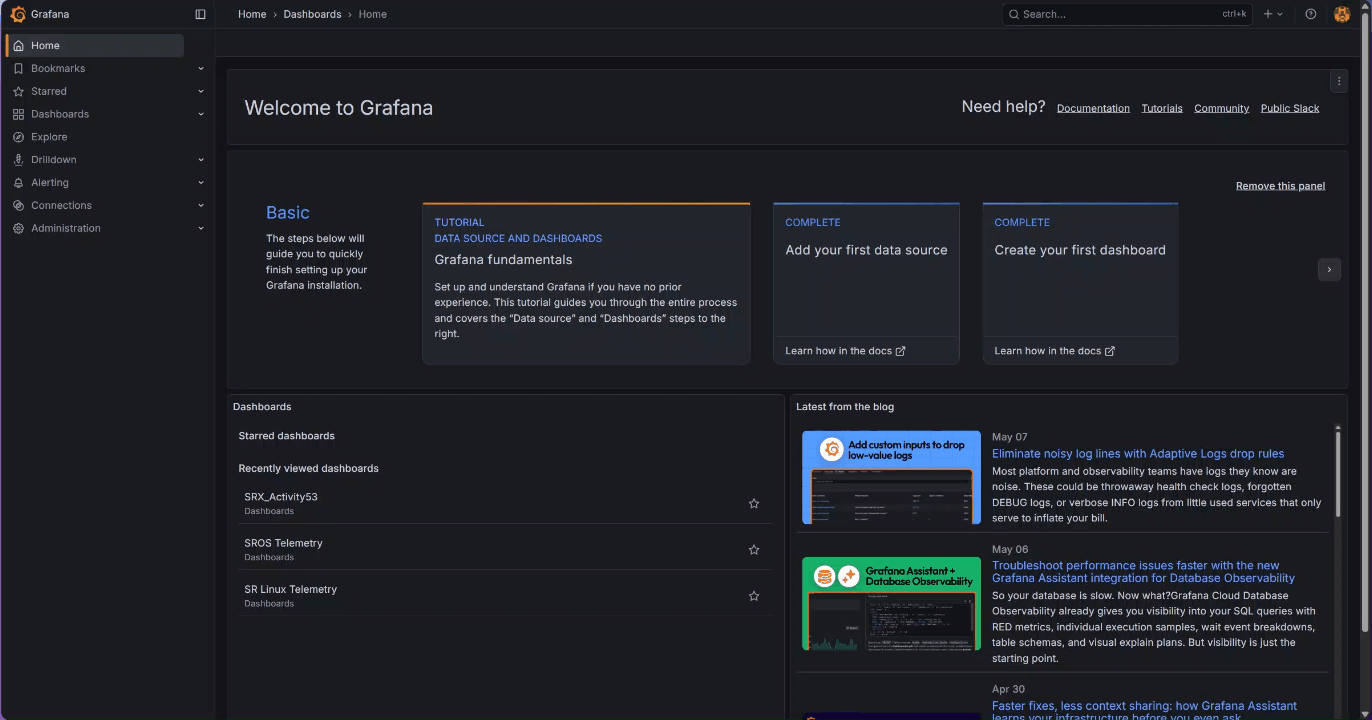The width and height of the screenshot is (1372, 720).
Task: Click the magnifier icon in the search box
Action: 1013,14
